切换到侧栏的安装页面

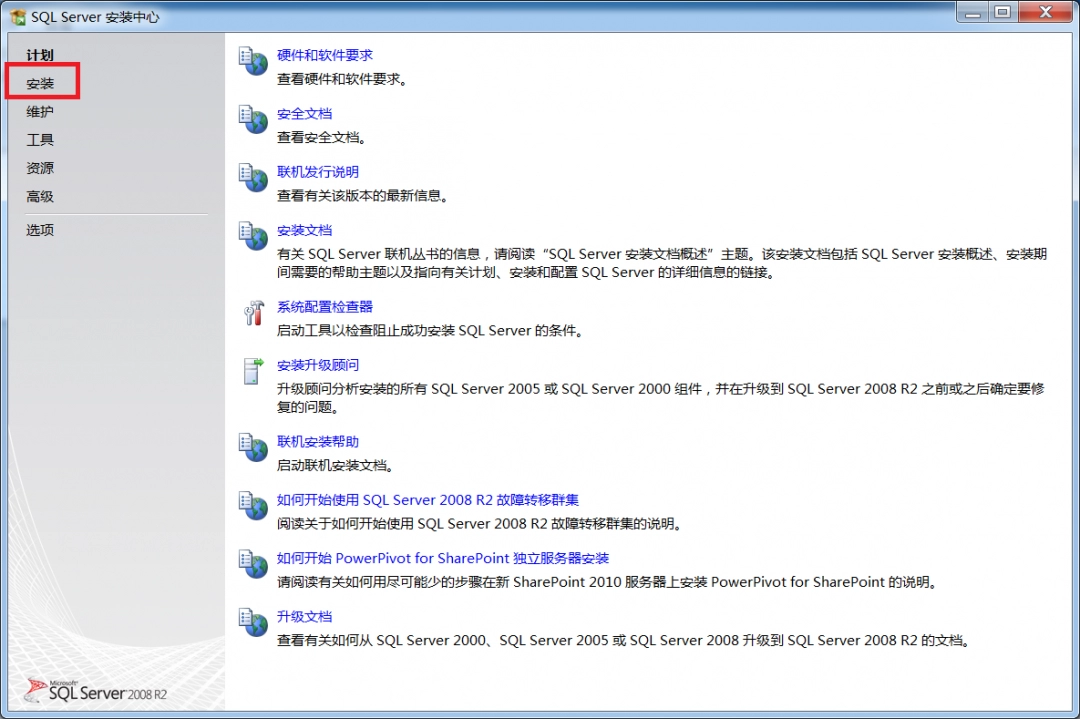click(x=40, y=83)
